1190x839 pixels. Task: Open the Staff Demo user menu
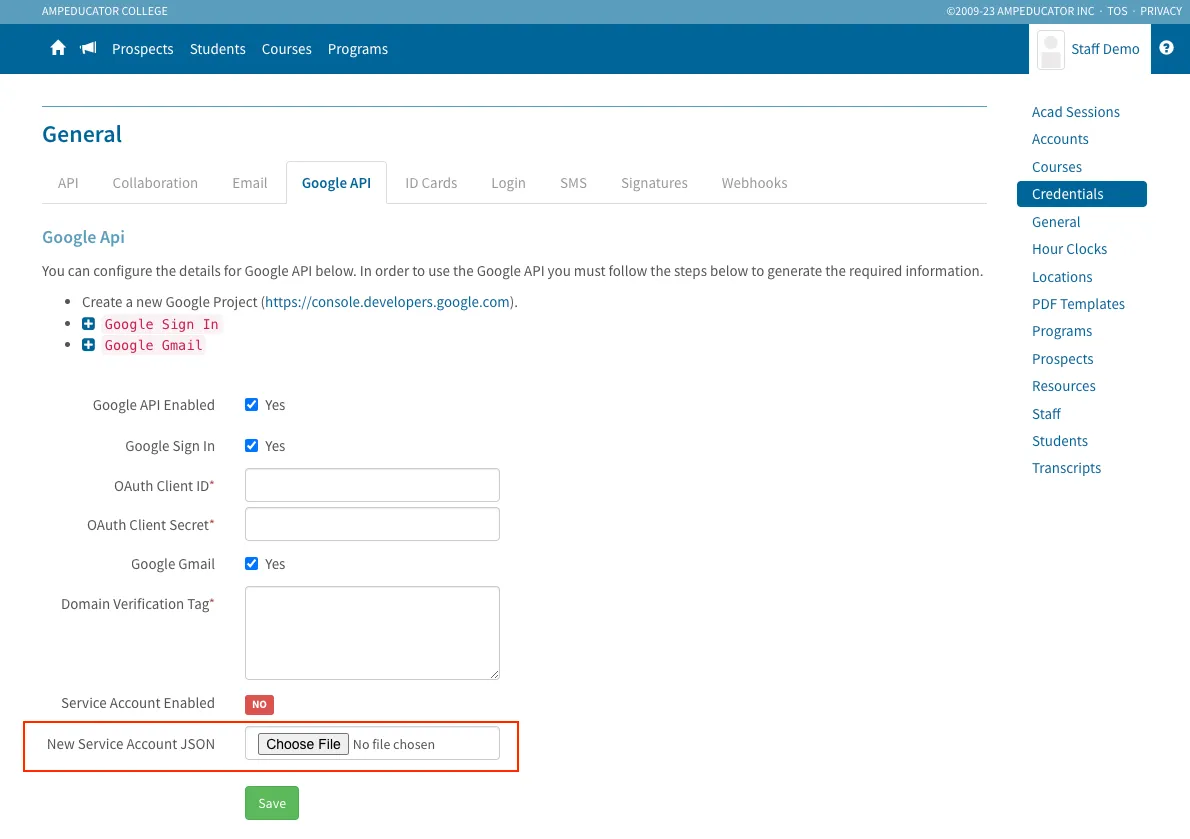point(1090,49)
